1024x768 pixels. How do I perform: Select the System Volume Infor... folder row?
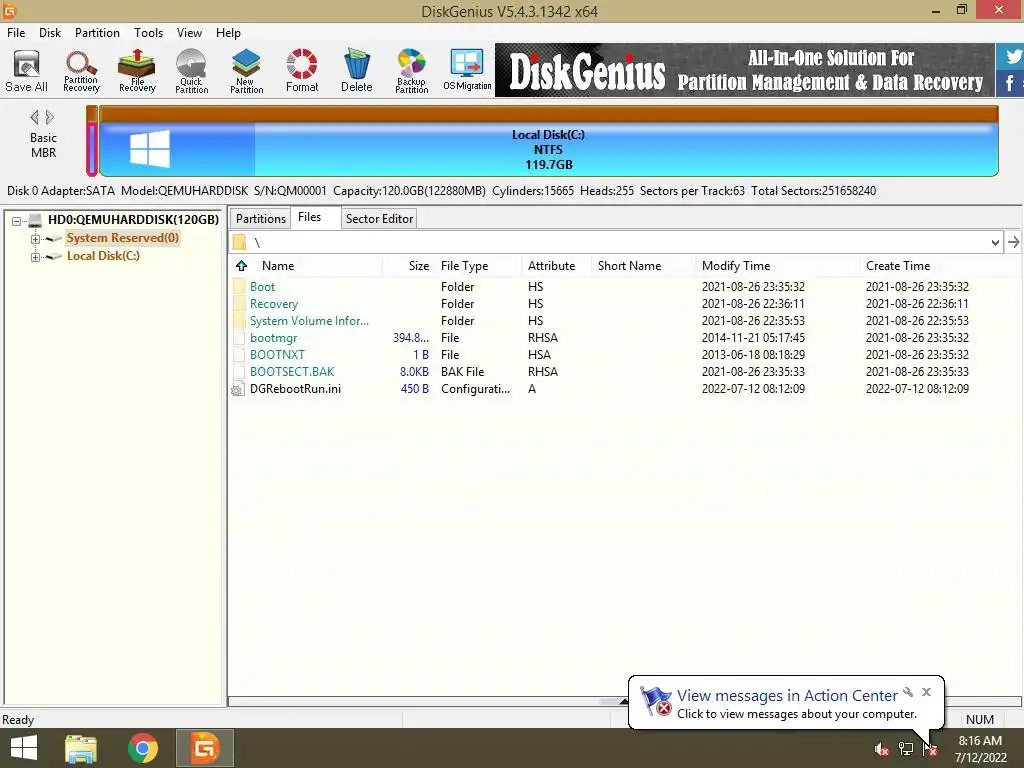624,321
